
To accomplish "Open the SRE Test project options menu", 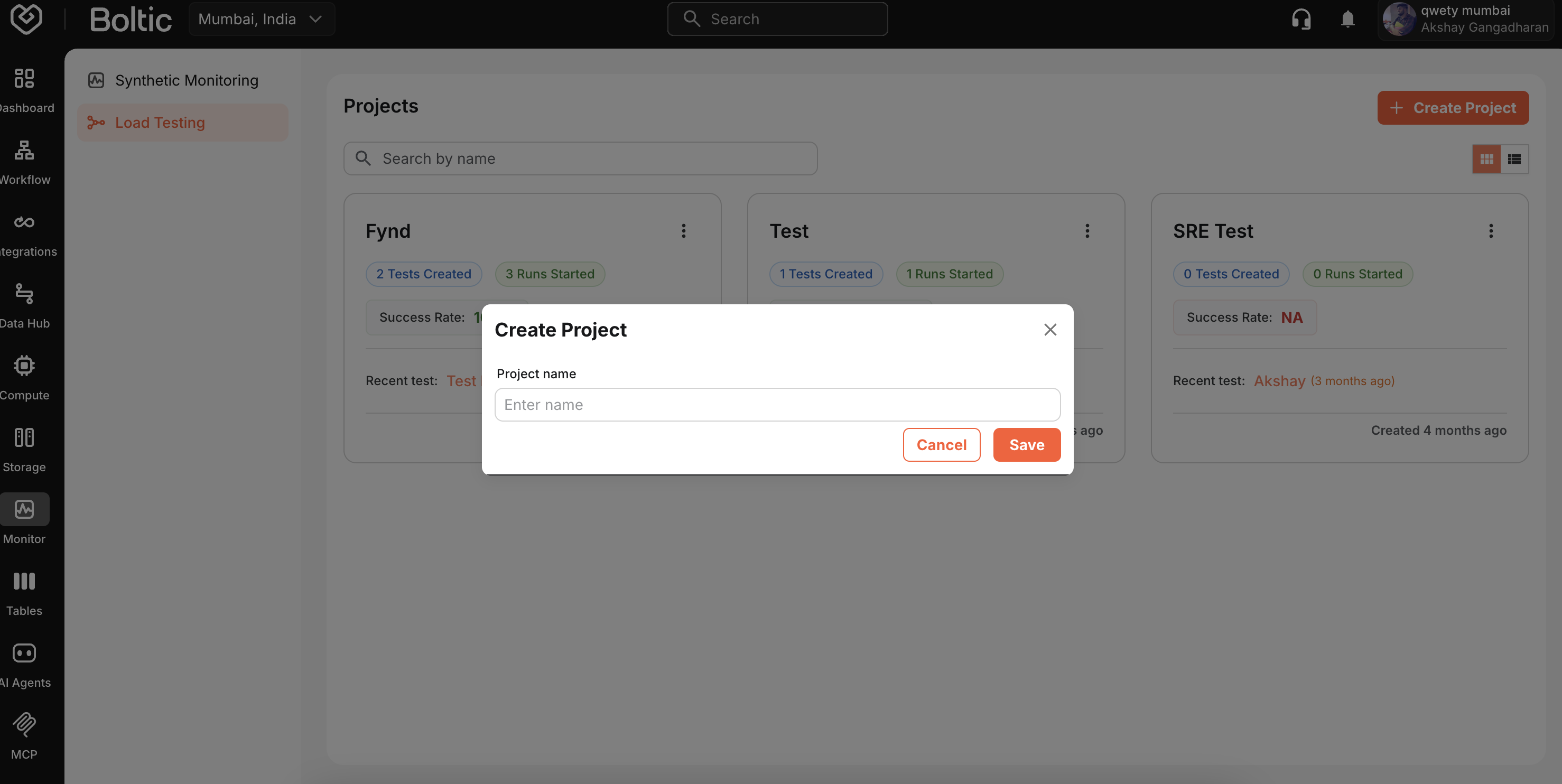I will [x=1492, y=231].
